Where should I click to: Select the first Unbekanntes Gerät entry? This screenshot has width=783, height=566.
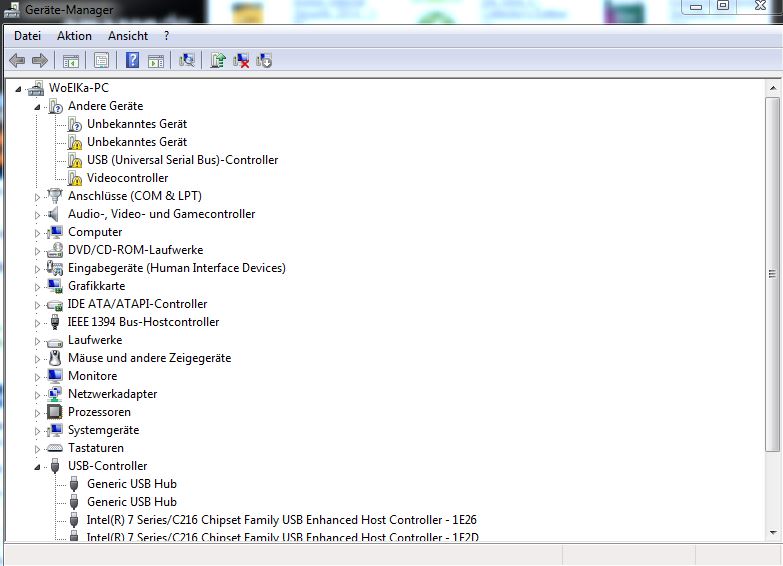point(137,124)
